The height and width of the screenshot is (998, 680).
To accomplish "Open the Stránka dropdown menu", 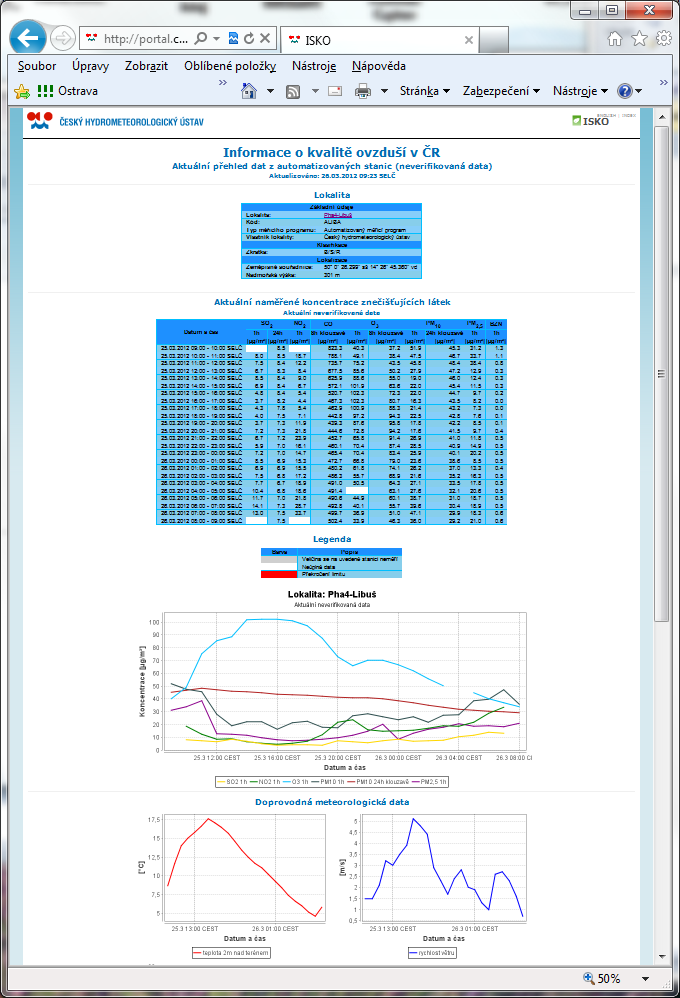I will pos(425,91).
